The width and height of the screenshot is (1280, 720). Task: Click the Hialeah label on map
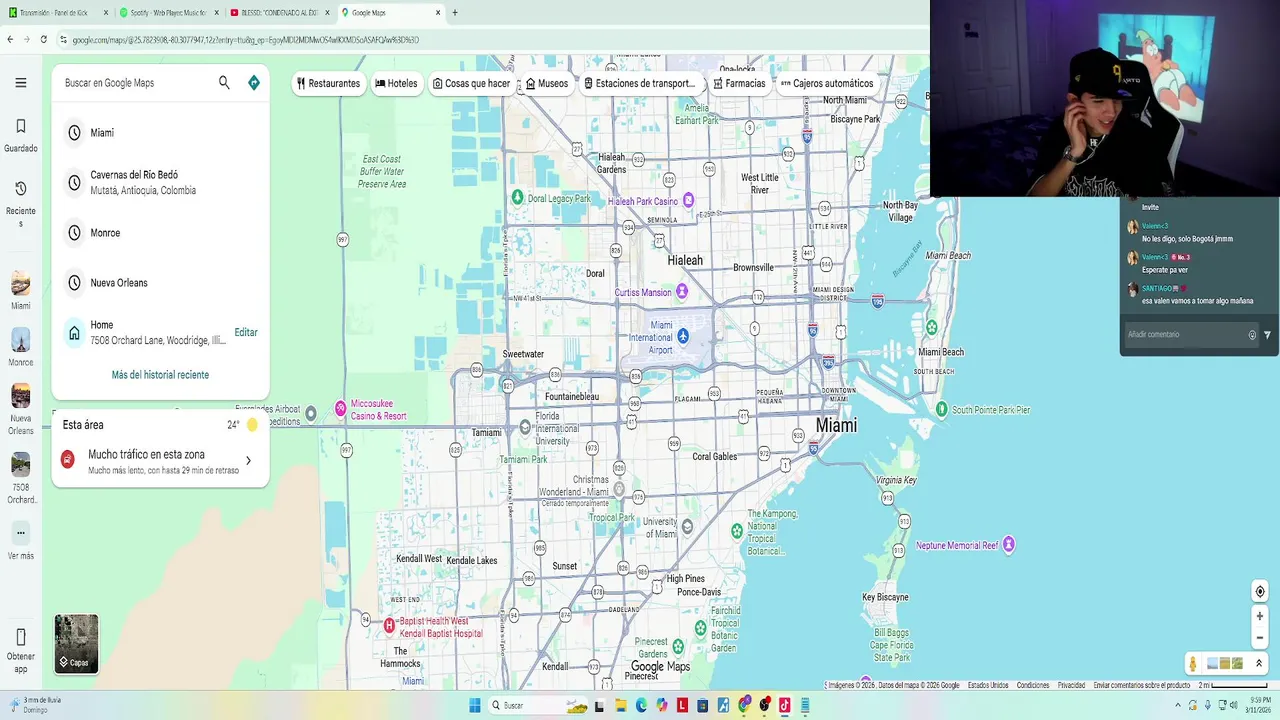coord(685,261)
